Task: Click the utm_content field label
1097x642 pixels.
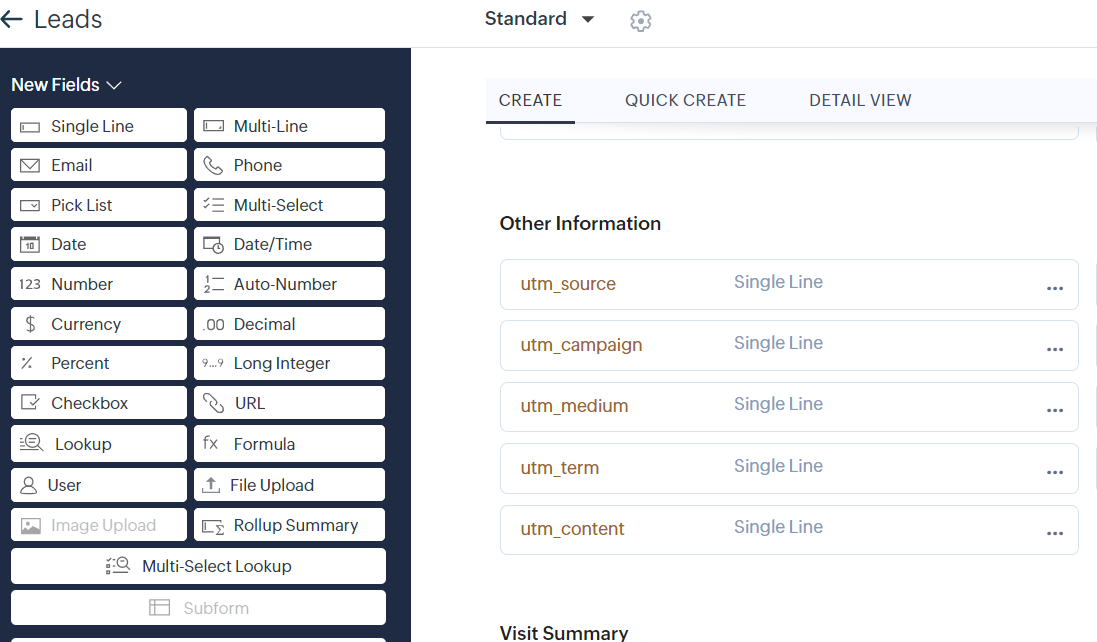Action: [x=572, y=529]
